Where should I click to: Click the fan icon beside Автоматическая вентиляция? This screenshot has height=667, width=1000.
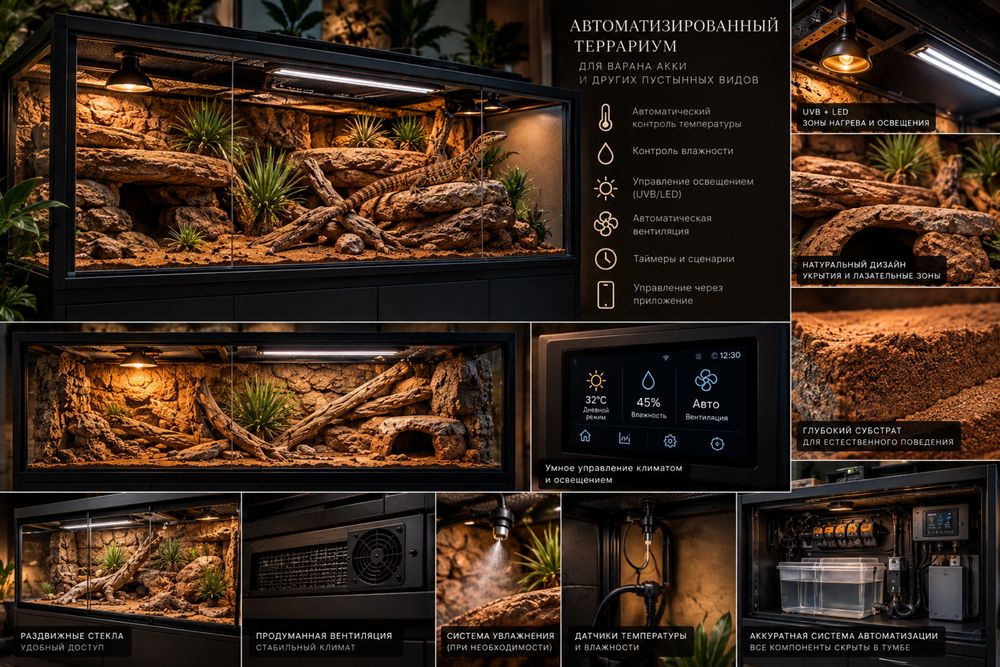605,224
